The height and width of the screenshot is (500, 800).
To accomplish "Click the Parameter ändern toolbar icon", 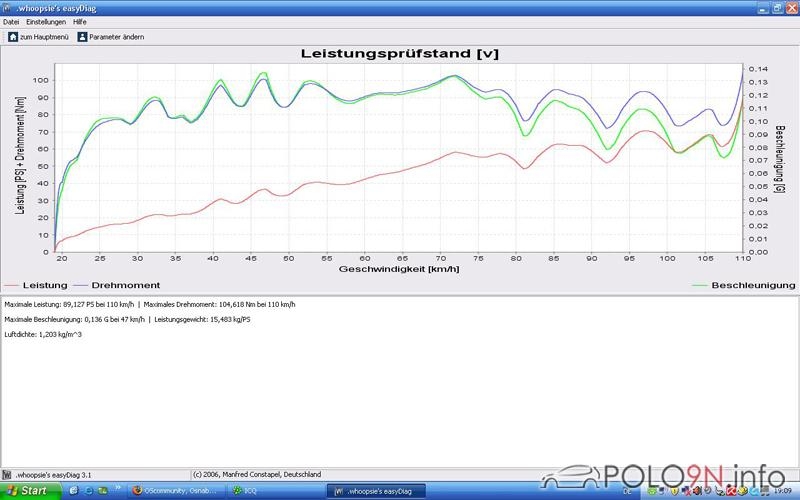I will click(82, 36).
